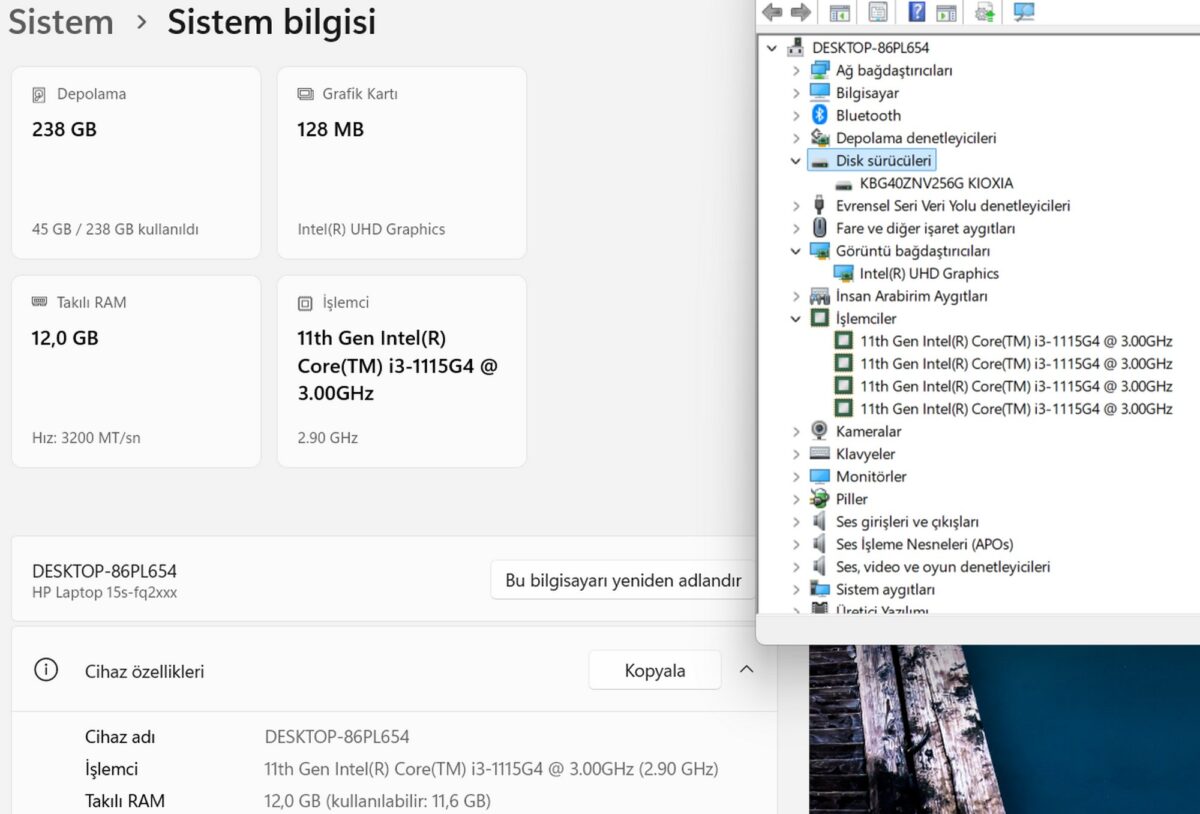Collapse the Cihaz özellikleri section chevron

[x=746, y=670]
